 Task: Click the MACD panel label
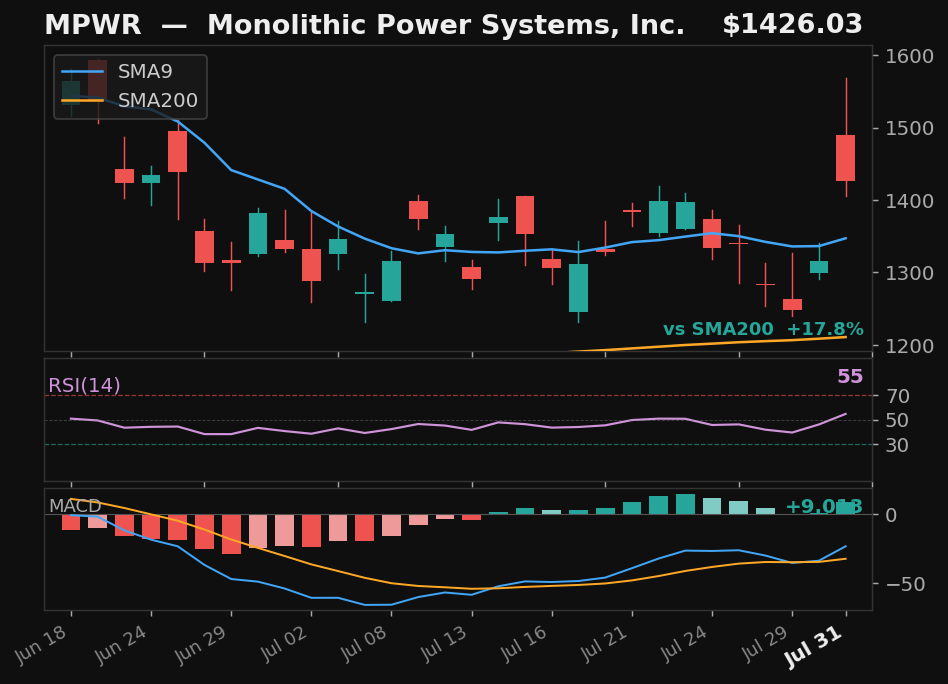(x=75, y=506)
